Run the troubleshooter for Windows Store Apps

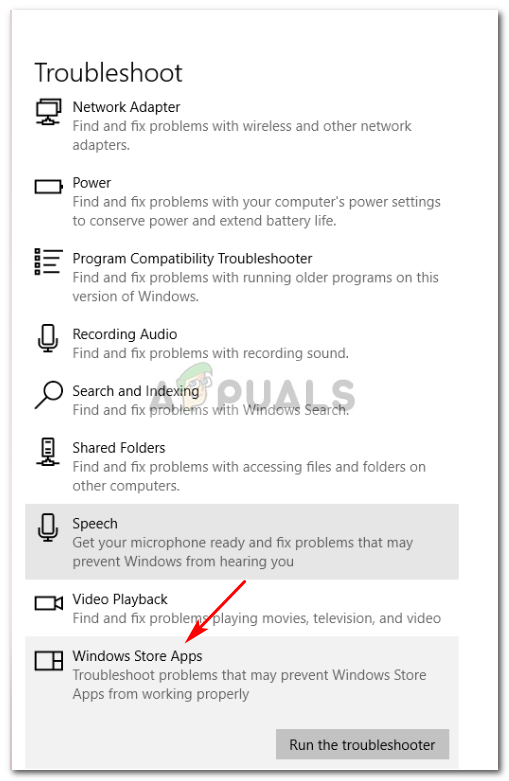pos(362,744)
